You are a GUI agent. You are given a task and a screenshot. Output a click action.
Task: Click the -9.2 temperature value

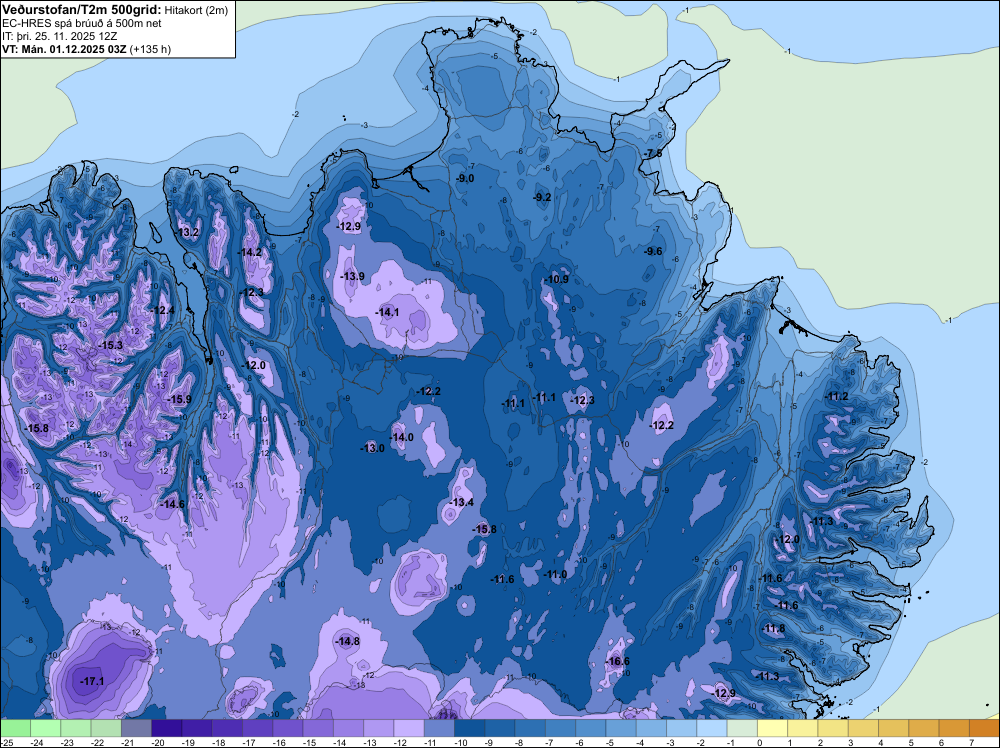coord(542,197)
